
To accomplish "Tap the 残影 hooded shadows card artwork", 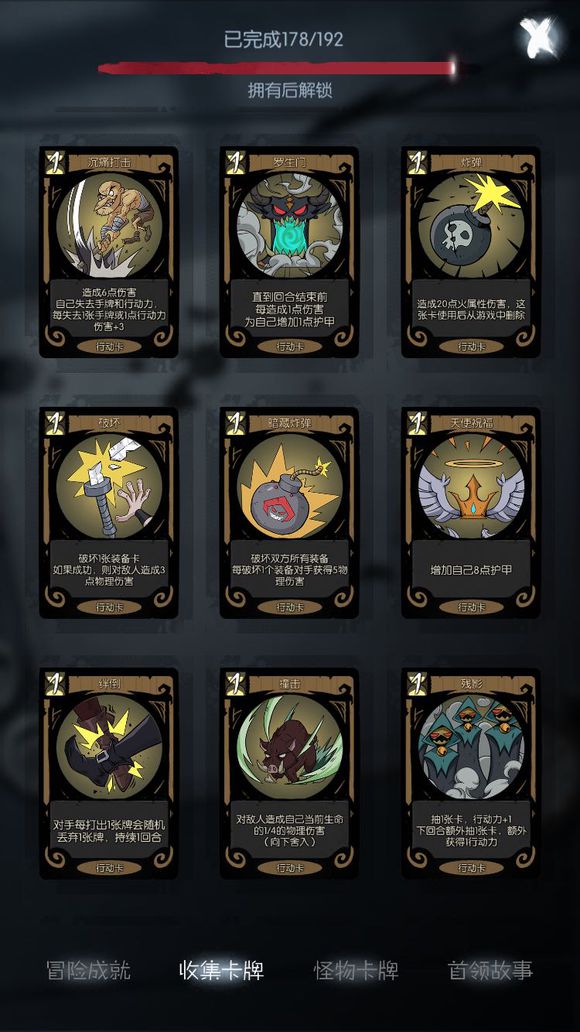I will tap(471, 746).
